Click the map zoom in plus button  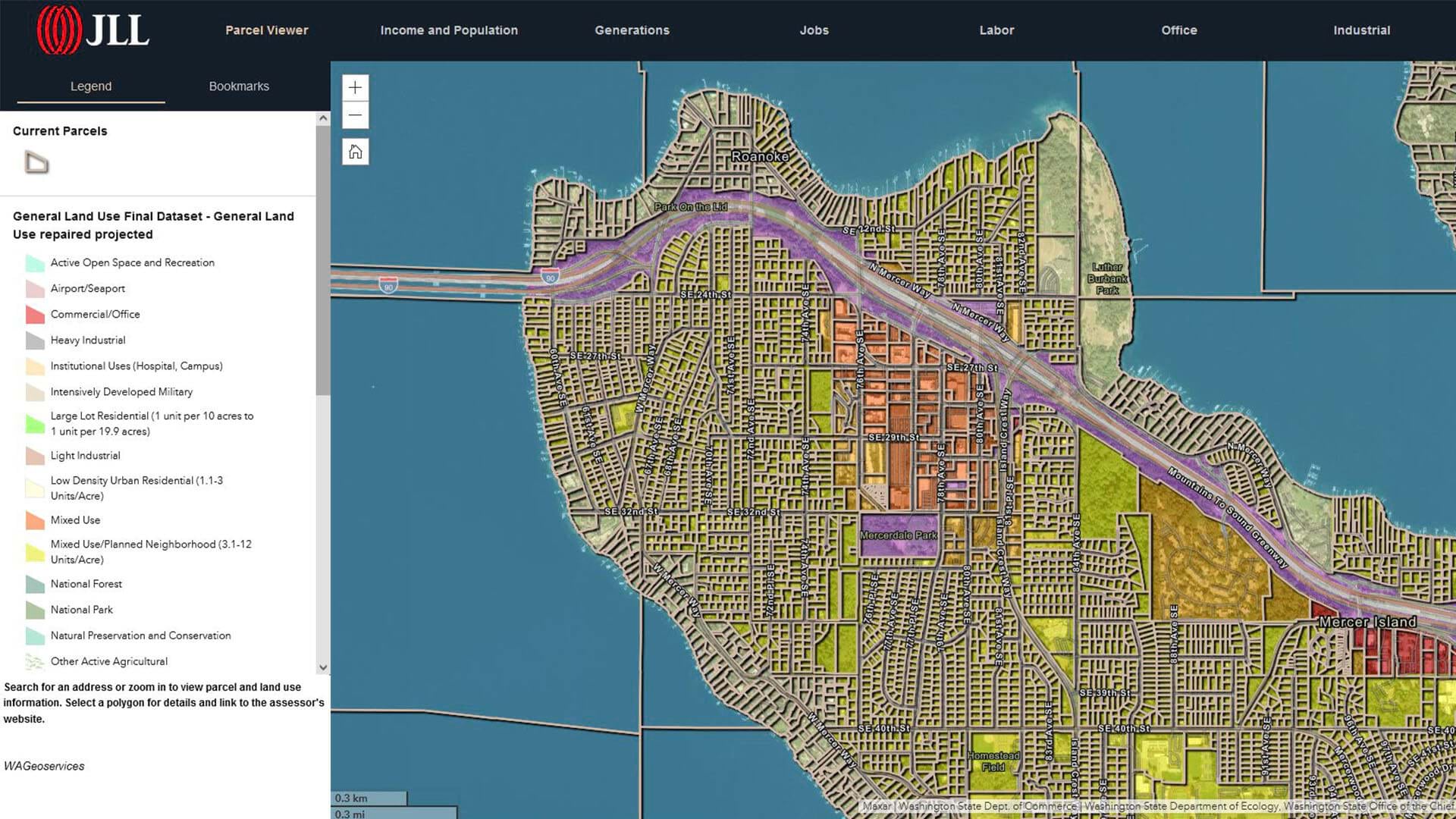tap(355, 87)
